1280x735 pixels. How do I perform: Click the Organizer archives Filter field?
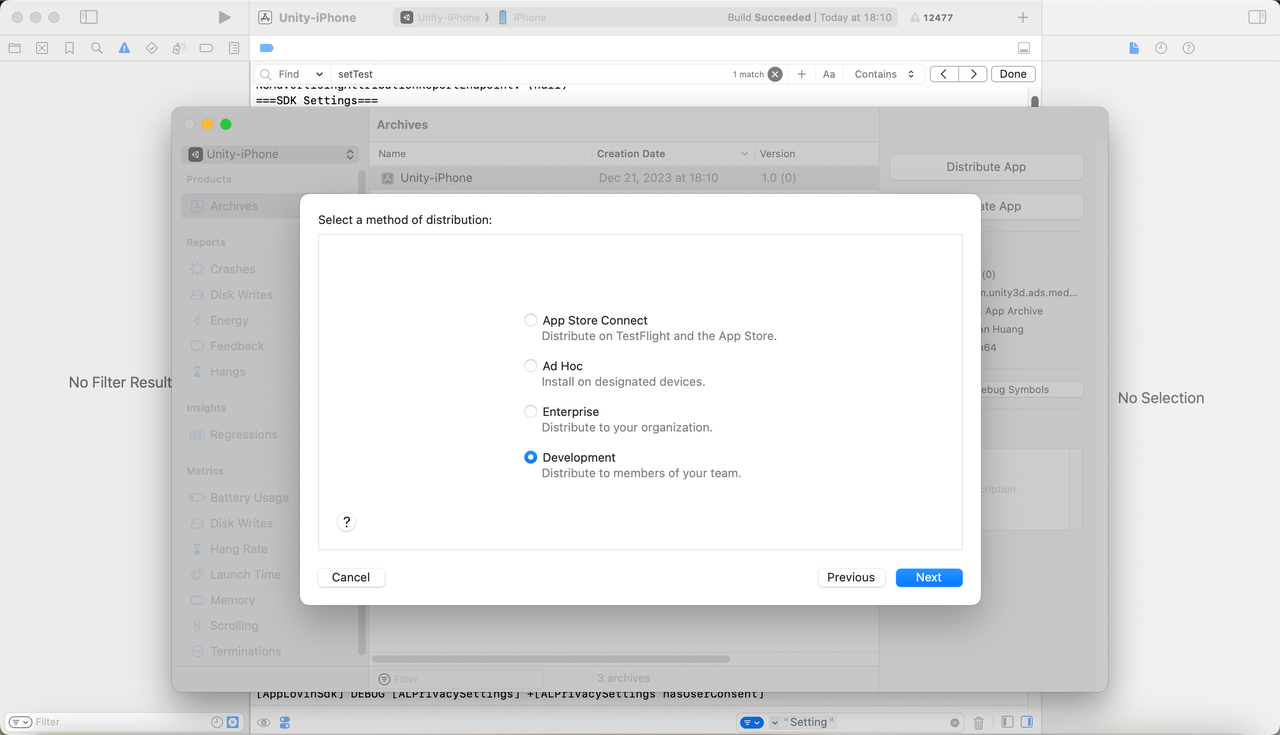(459, 679)
